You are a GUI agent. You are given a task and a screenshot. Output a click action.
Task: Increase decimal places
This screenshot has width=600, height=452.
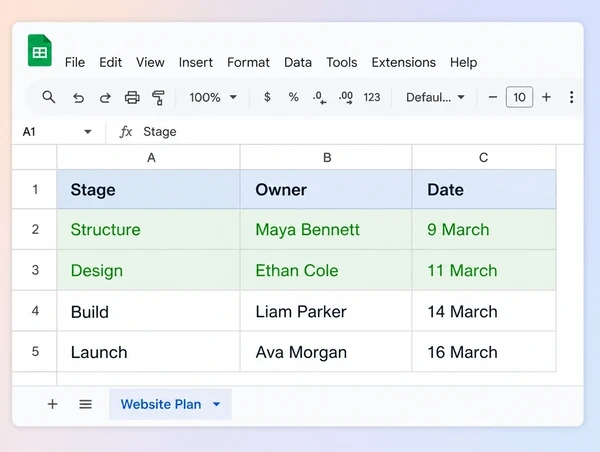[x=346, y=98]
